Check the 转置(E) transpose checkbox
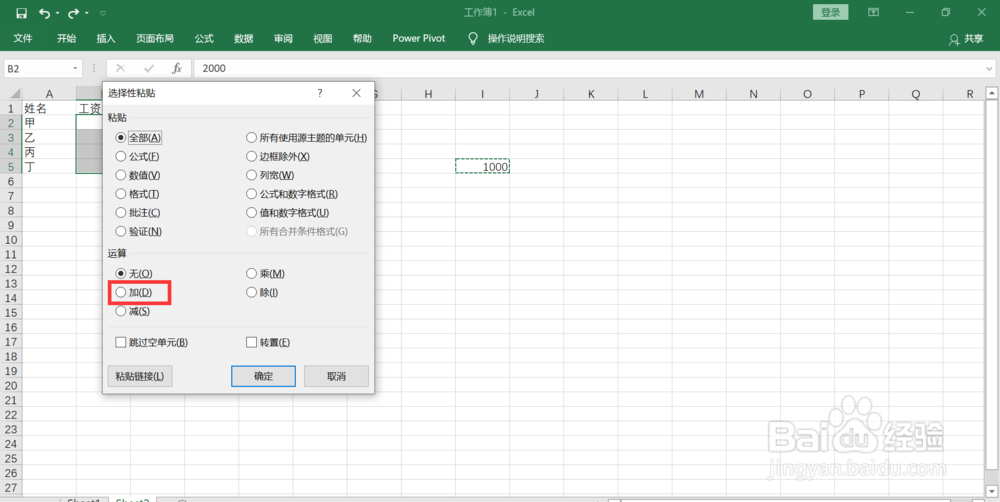This screenshot has width=1000, height=502. click(x=268, y=343)
